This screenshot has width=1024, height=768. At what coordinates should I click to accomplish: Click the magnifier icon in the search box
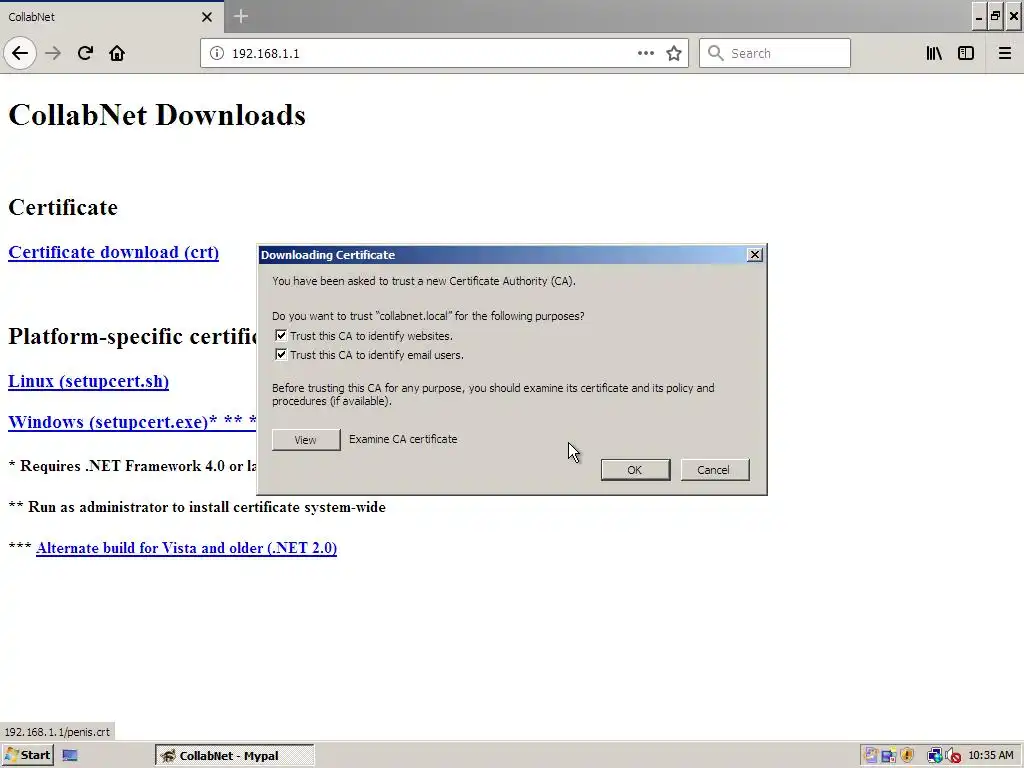click(716, 53)
